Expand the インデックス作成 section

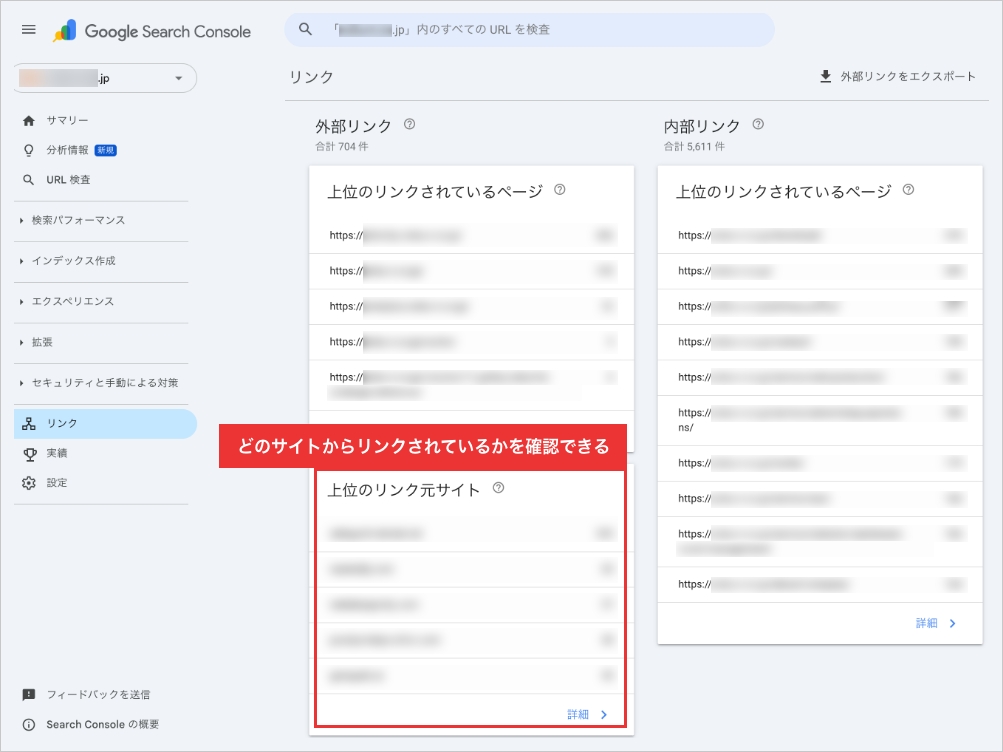click(x=73, y=261)
